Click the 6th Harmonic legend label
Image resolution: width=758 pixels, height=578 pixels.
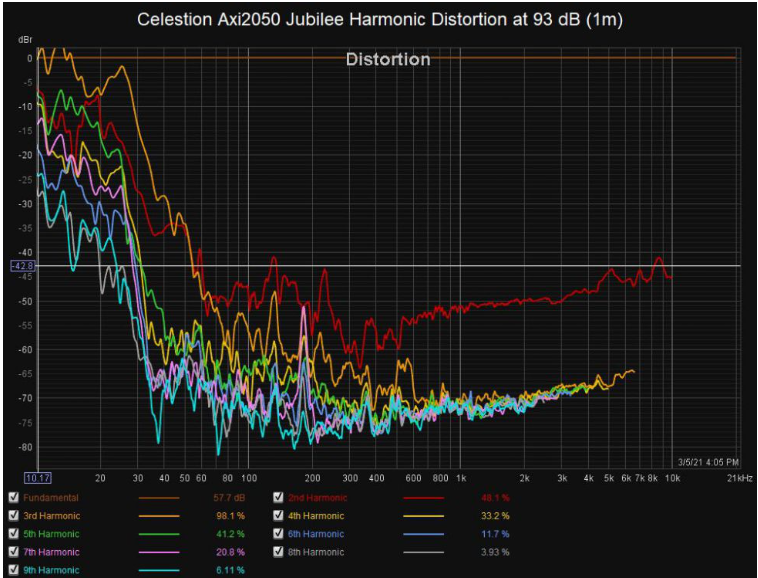(316, 534)
